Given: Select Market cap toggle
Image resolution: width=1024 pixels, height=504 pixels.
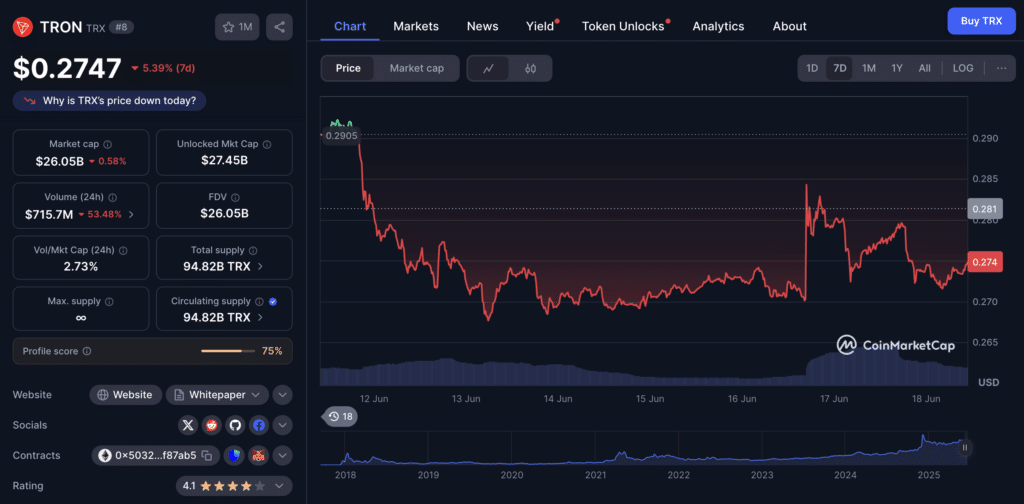Looking at the screenshot, I should click(x=417, y=68).
